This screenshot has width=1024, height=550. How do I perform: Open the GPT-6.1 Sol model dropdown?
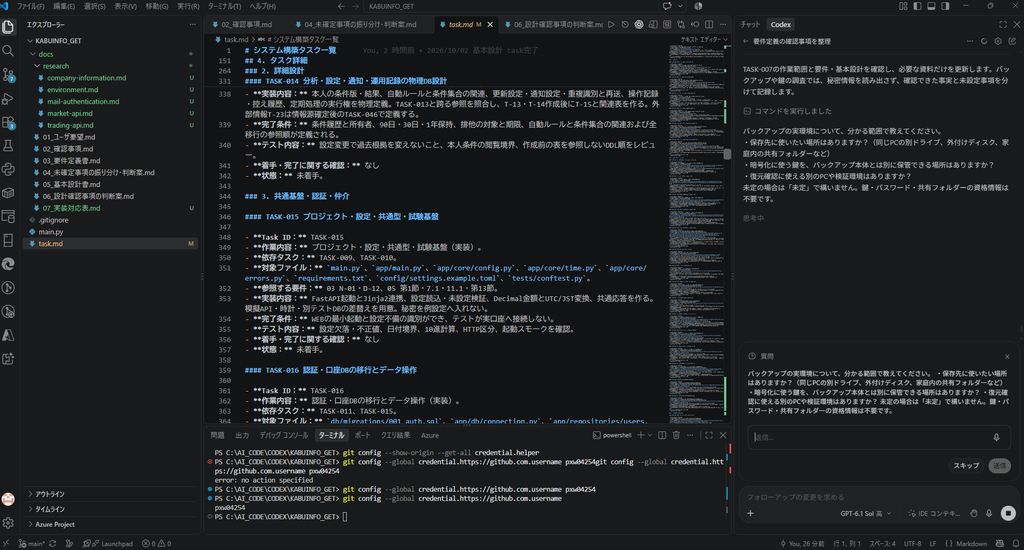(865, 513)
